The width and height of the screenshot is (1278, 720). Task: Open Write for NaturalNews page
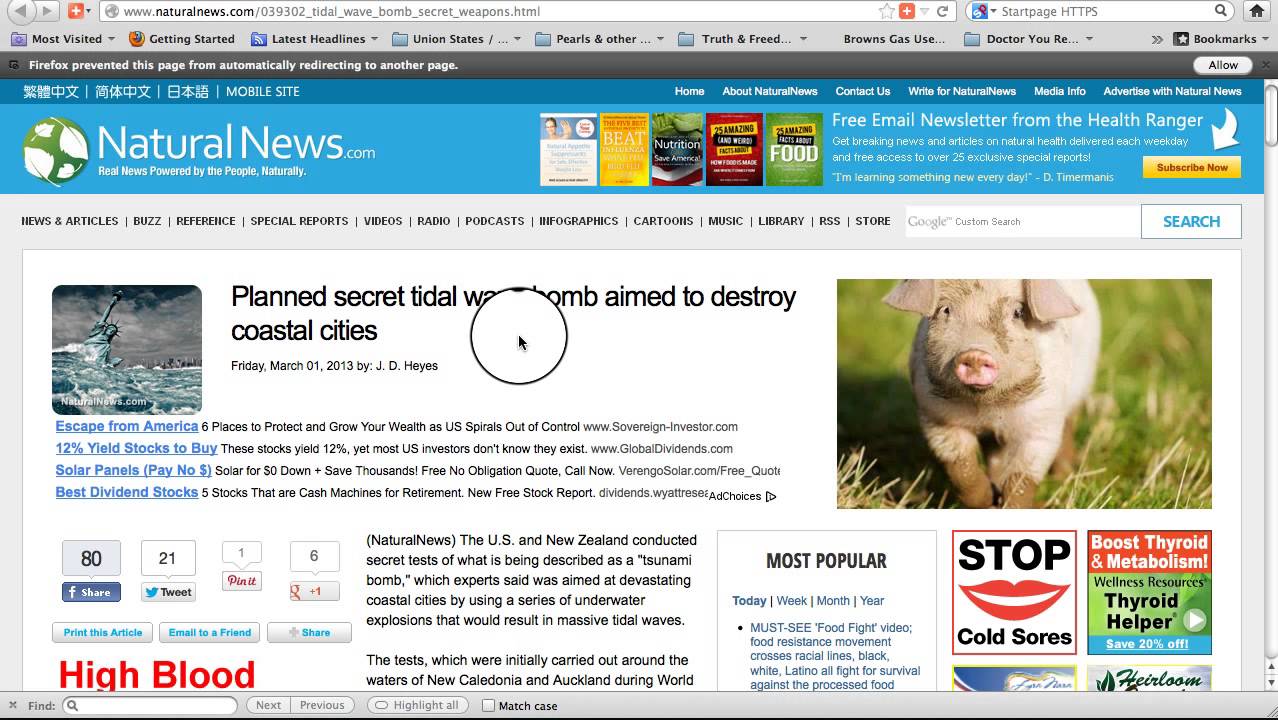(962, 91)
